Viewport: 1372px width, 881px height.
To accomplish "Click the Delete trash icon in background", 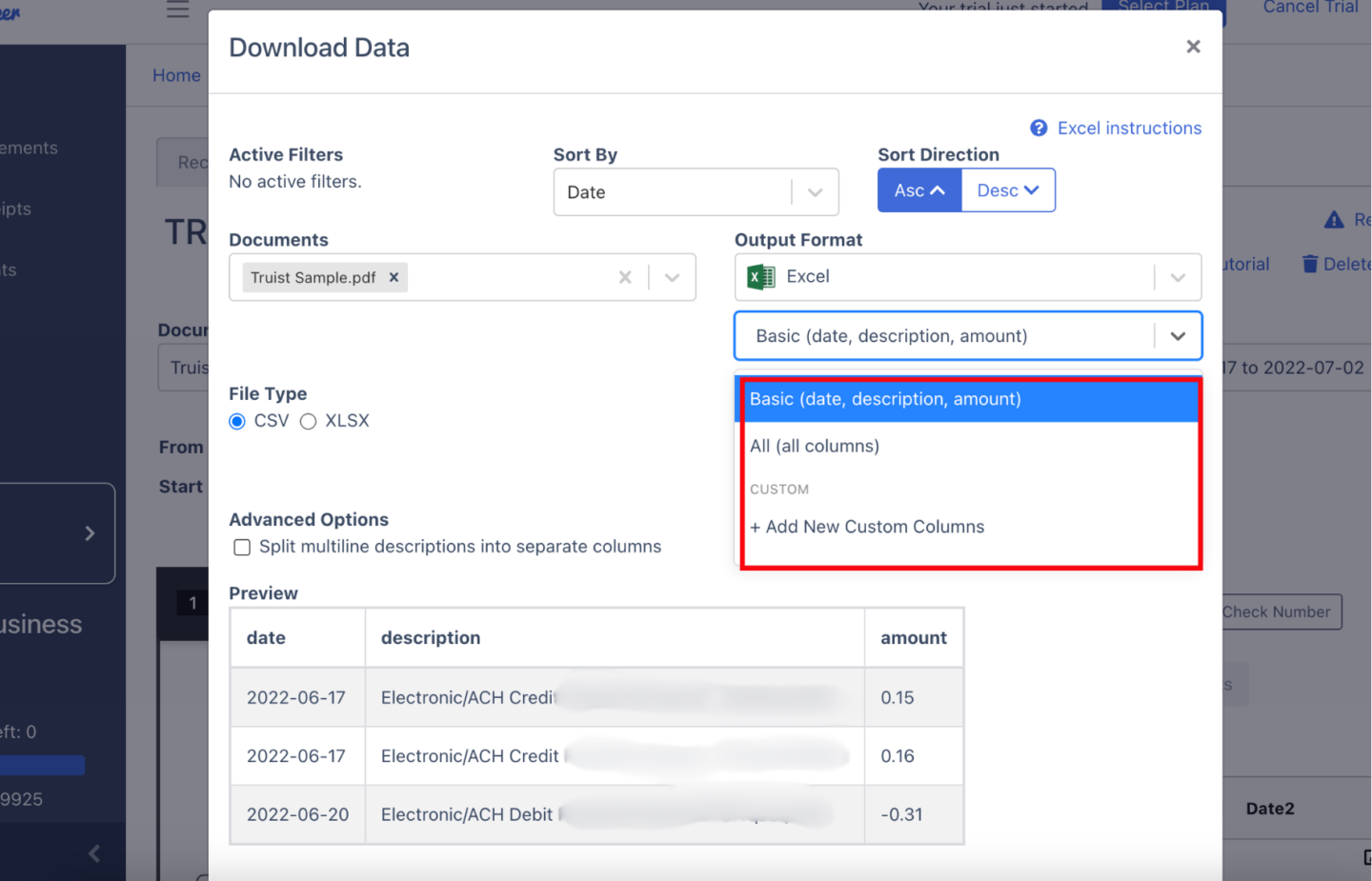I will [x=1310, y=264].
